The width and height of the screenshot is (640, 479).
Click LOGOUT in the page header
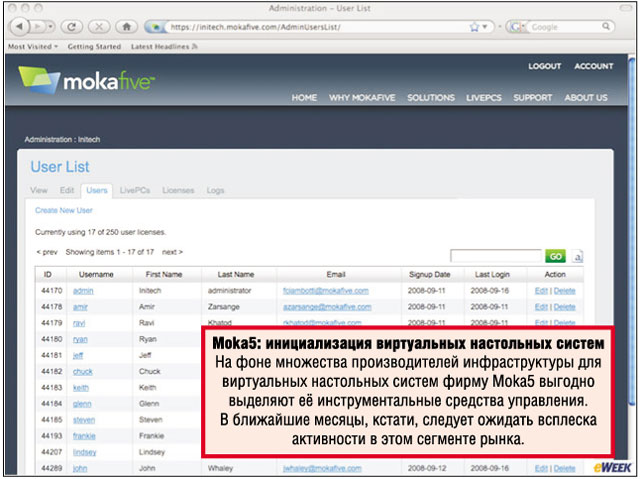point(544,66)
